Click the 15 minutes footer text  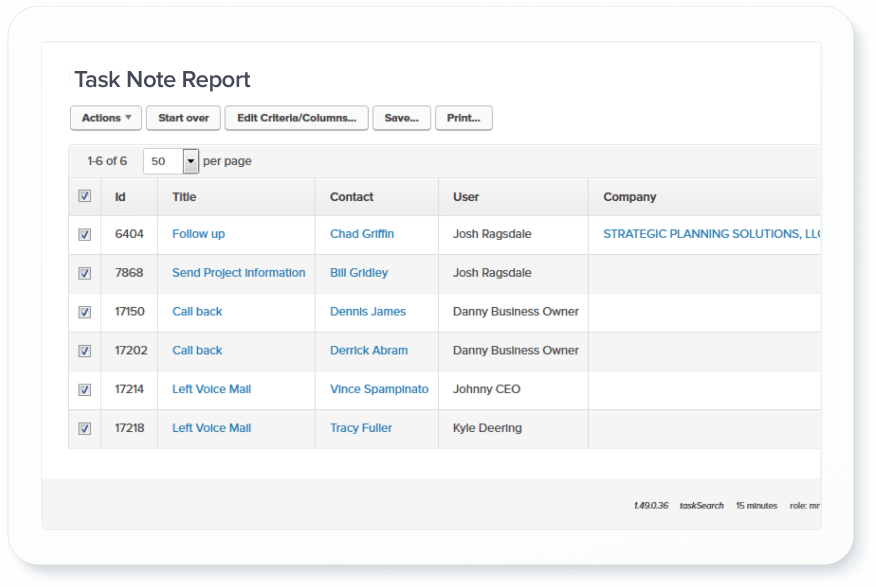[756, 505]
